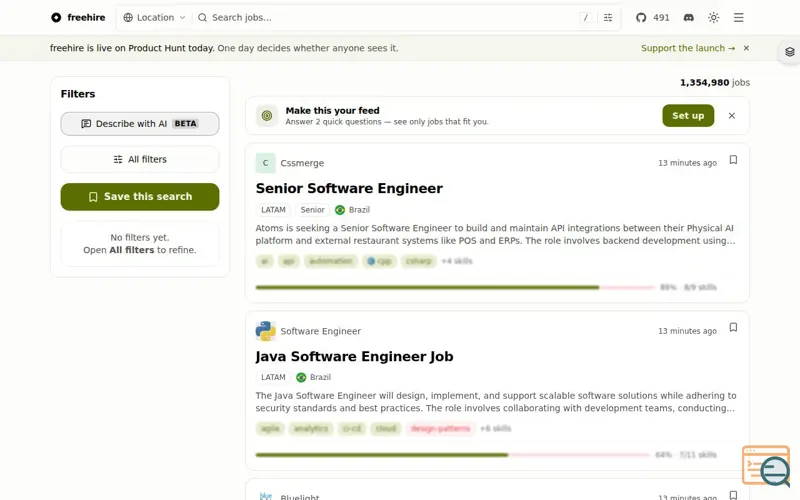
Task: Open All filters button
Action: coord(140,159)
